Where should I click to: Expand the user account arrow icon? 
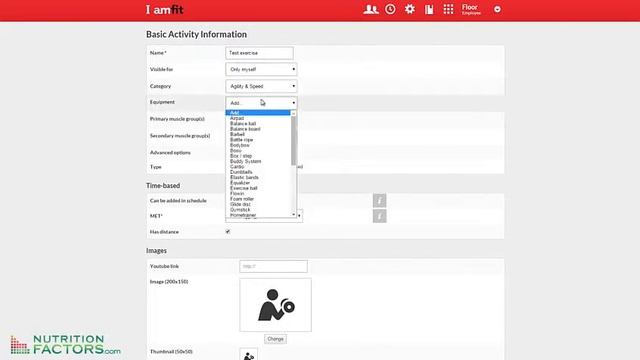click(497, 9)
